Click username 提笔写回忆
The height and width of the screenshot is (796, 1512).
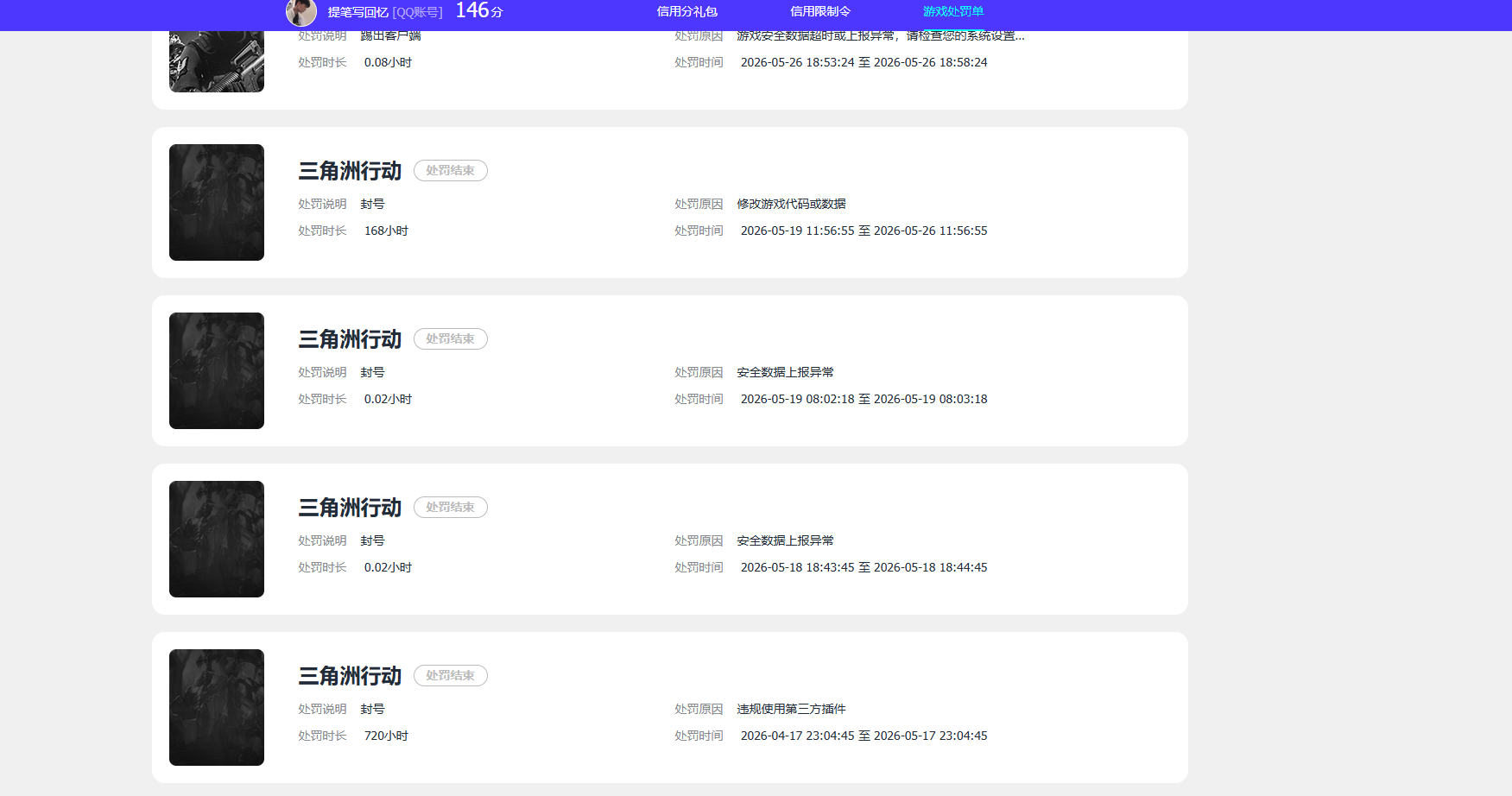click(x=357, y=12)
